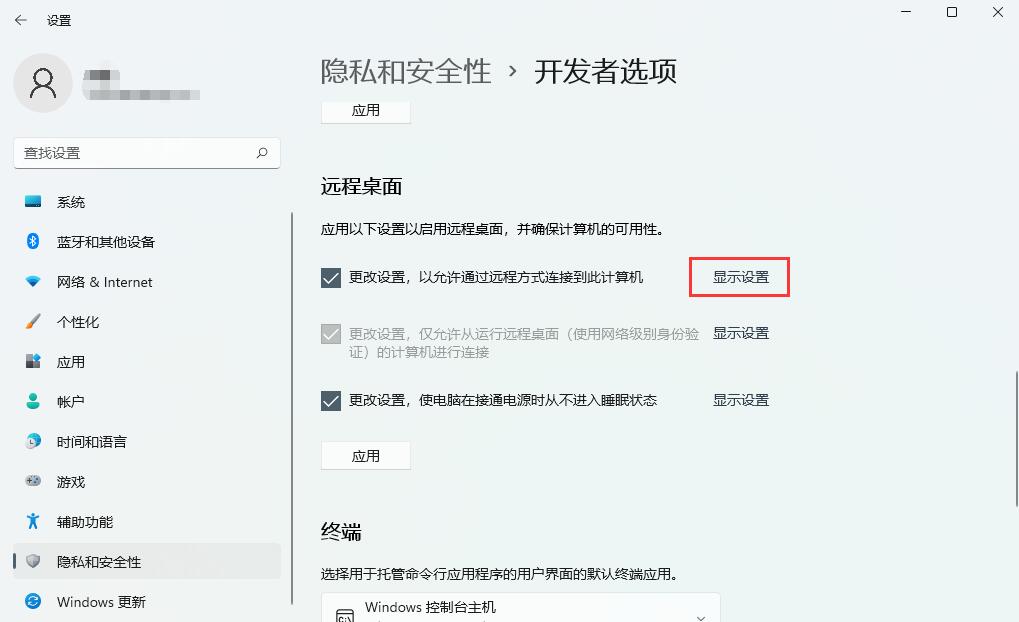Click the 帐户 person icon
The height and width of the screenshot is (622, 1019).
[x=33, y=401]
